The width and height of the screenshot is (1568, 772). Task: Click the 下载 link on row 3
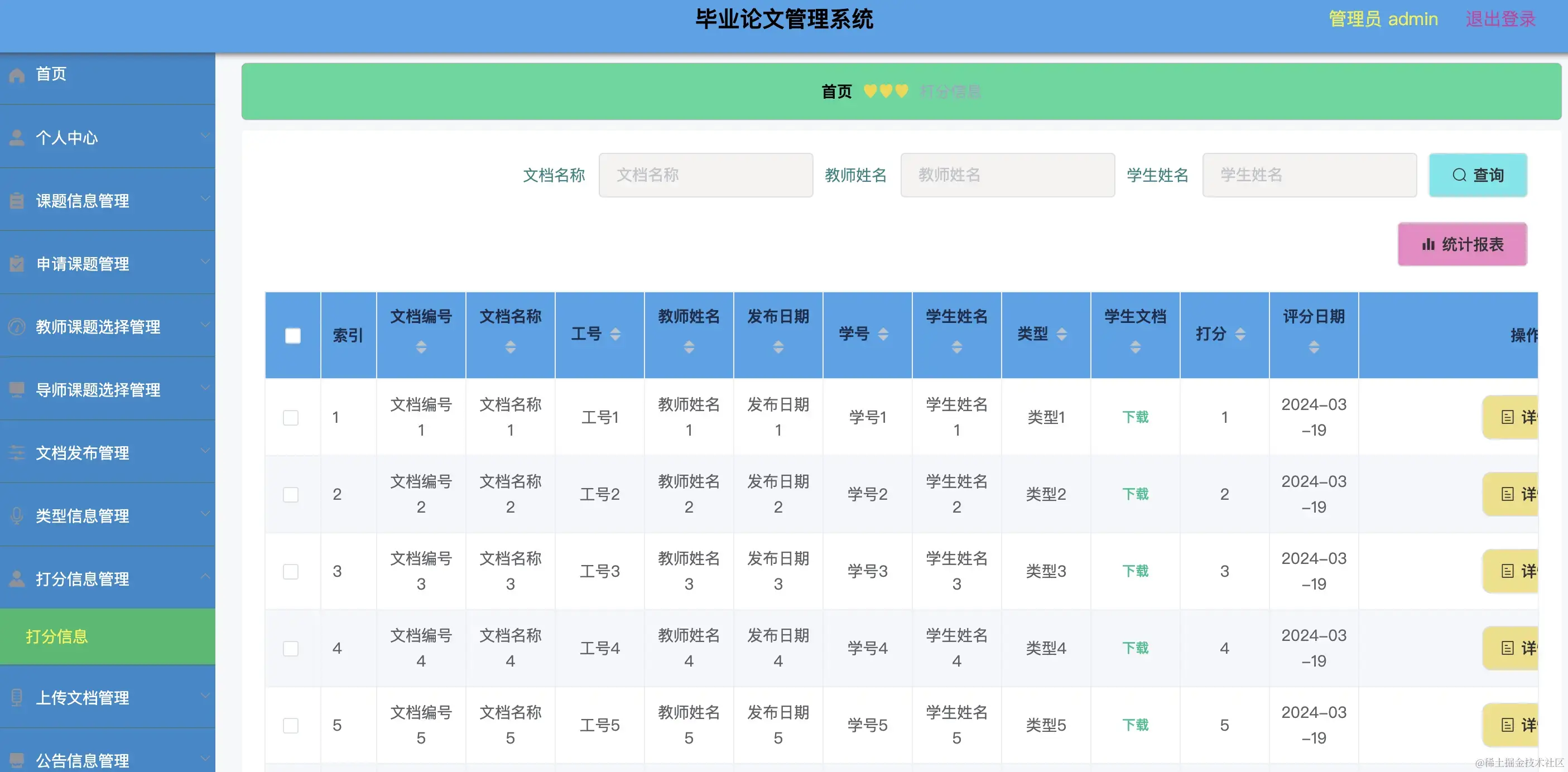tap(1134, 571)
